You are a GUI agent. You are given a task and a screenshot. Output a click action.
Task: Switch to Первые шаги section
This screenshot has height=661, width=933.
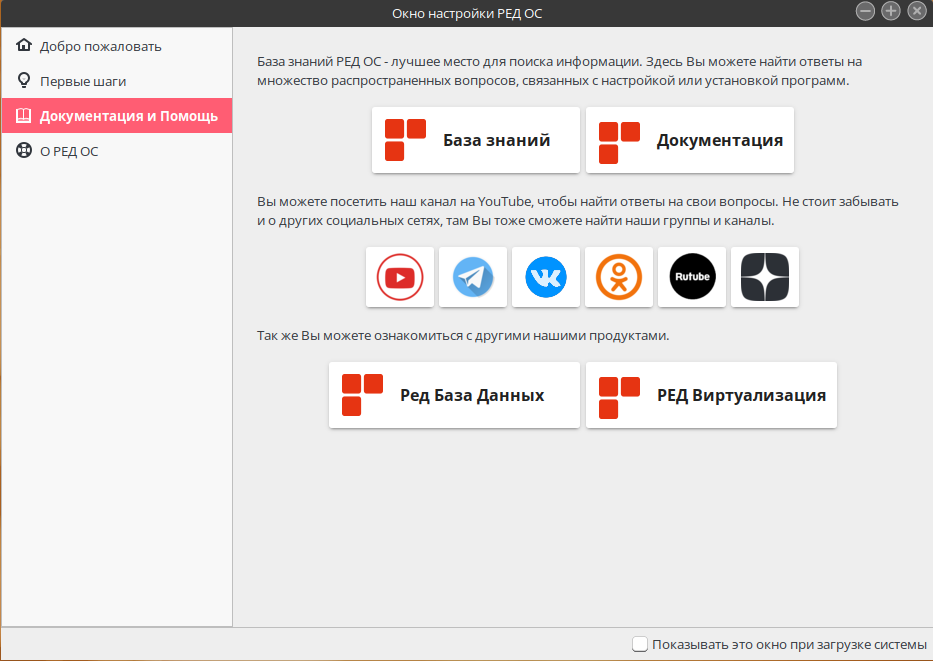[x=117, y=81]
